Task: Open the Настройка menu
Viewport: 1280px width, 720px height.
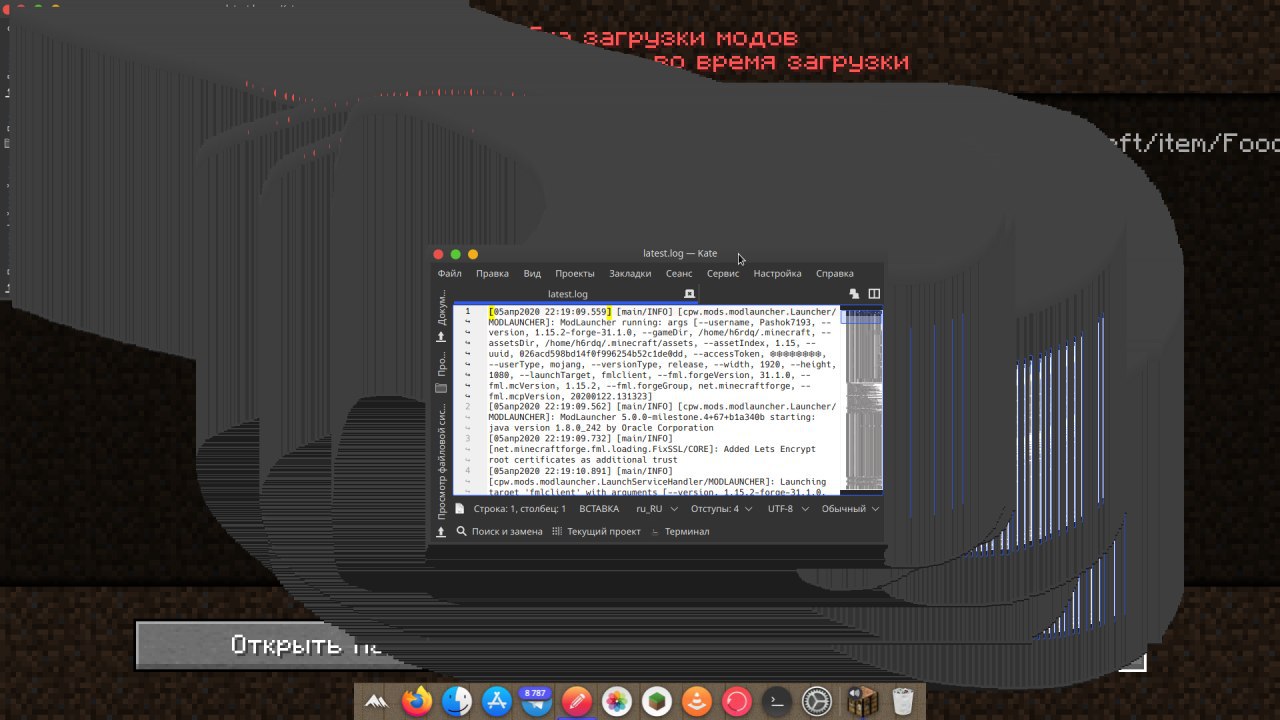Action: (x=777, y=273)
